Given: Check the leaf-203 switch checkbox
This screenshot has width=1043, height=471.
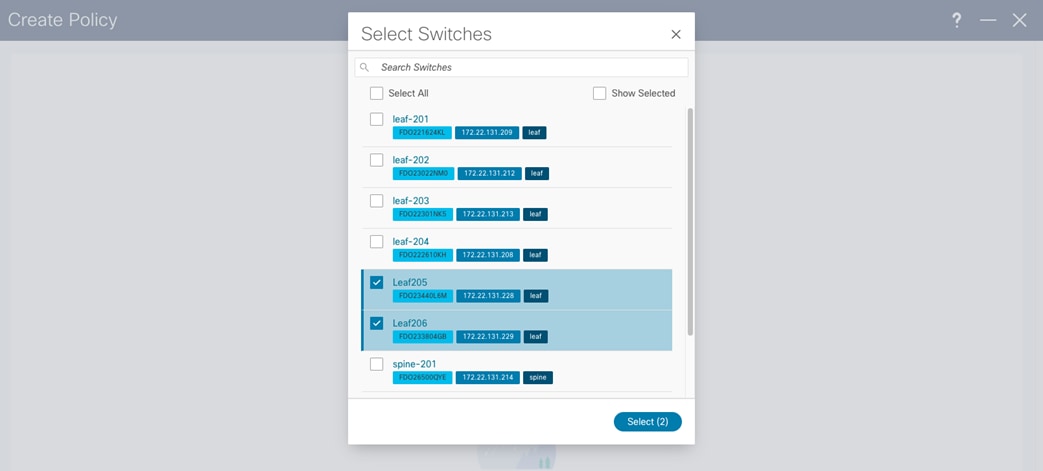Looking at the screenshot, I should 376,200.
